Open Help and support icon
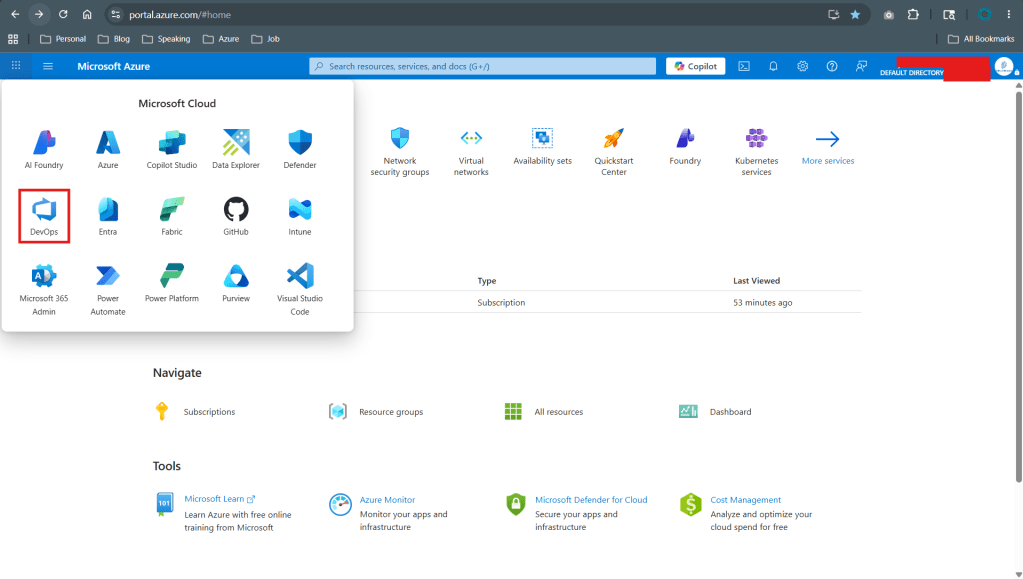The height and width of the screenshot is (579, 1023). pyautogui.click(x=832, y=66)
